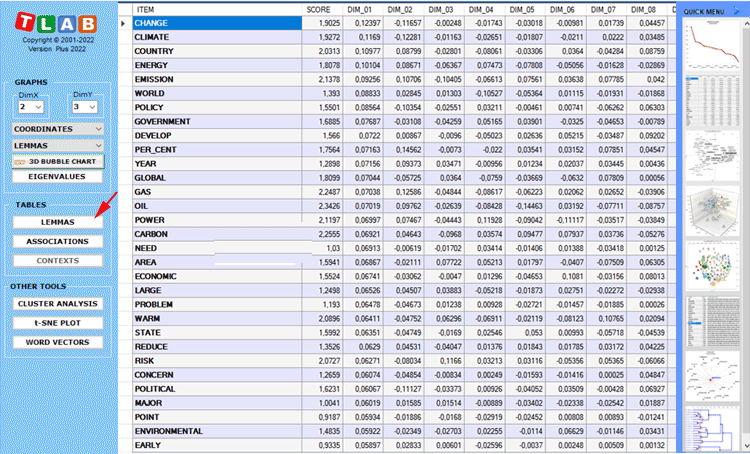This screenshot has width=750, height=454.
Task: Click the 3D BUBBLE CHART button
Action: [x=57, y=162]
